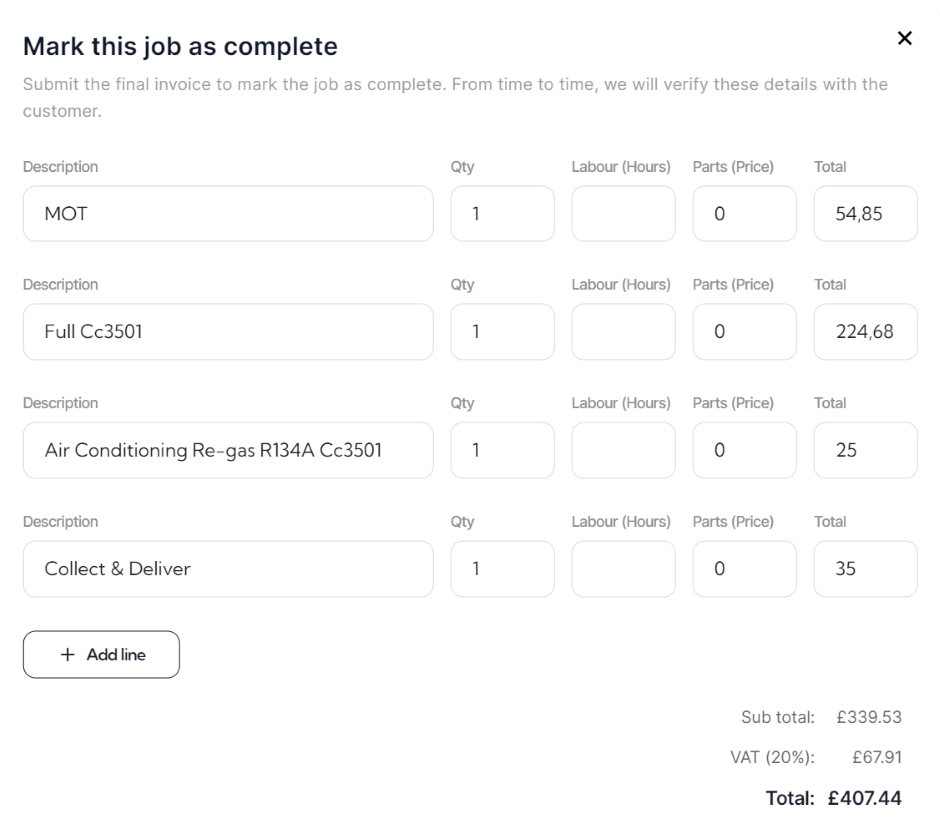This screenshot has height=830, width=940.
Task: Focus the Labour hours field for Collect & Deliver
Action: pyautogui.click(x=623, y=569)
